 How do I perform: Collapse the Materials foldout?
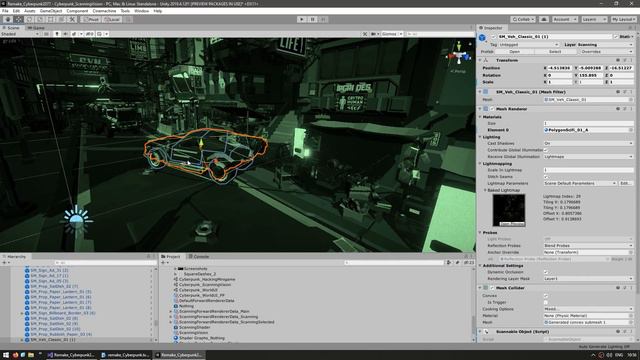[x=480, y=117]
